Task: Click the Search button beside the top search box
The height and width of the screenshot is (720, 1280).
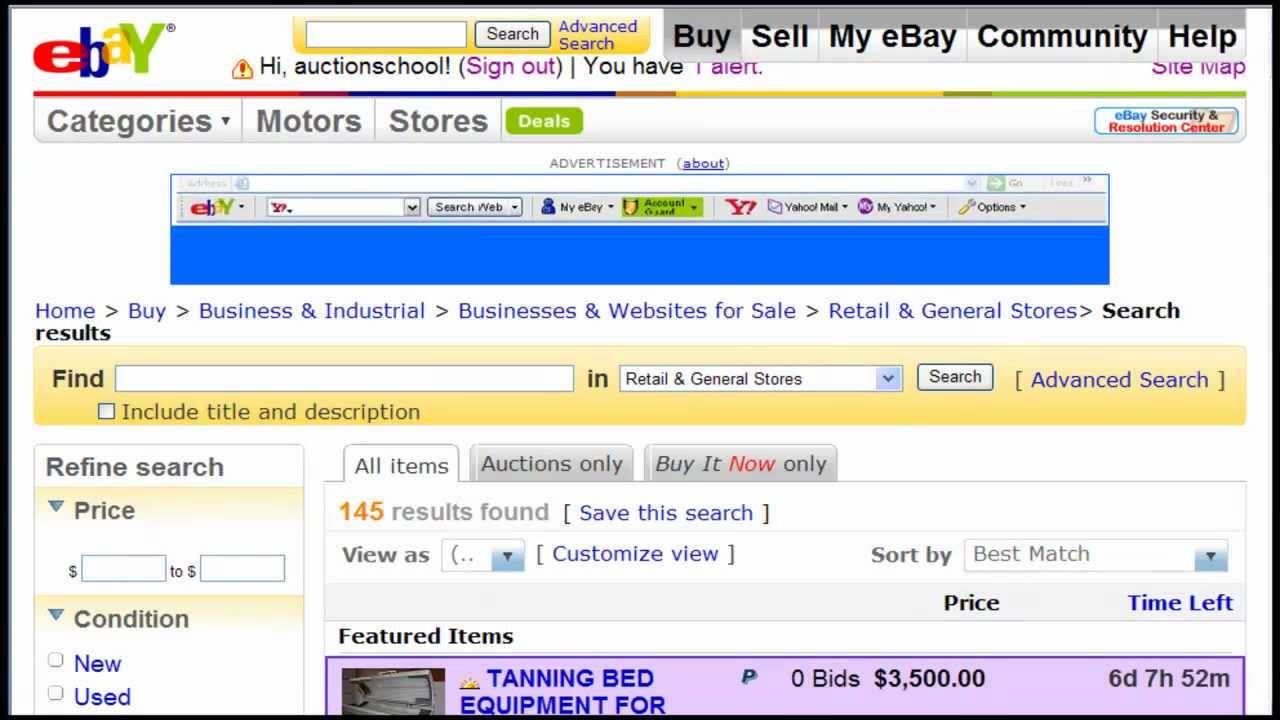Action: click(x=512, y=34)
